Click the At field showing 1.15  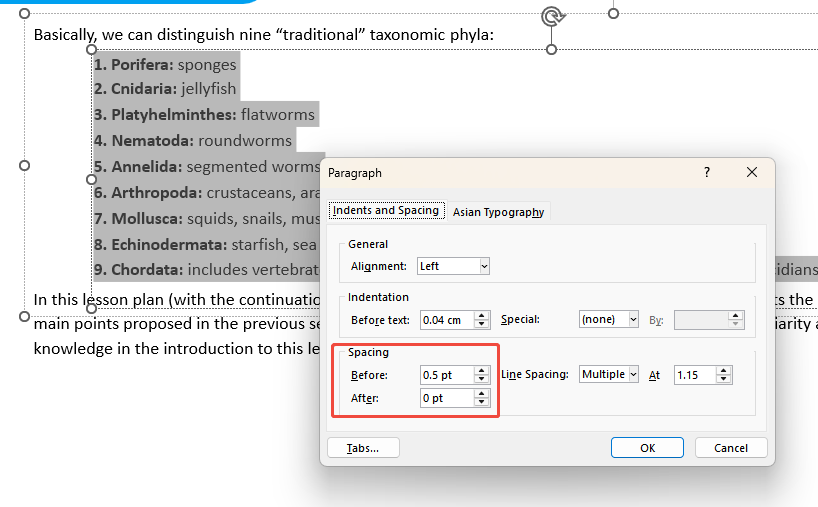point(694,375)
